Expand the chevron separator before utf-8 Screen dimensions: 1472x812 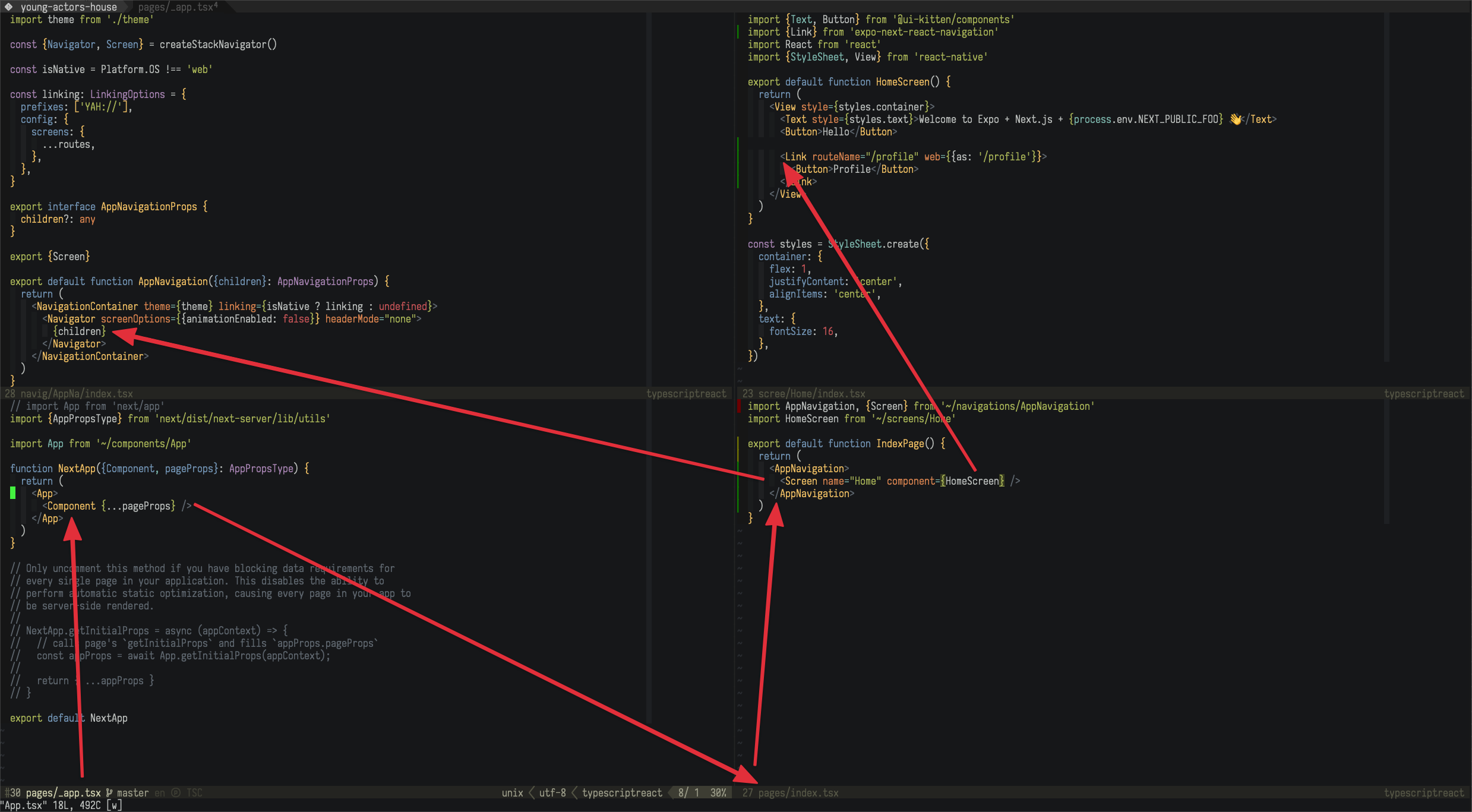tap(531, 792)
